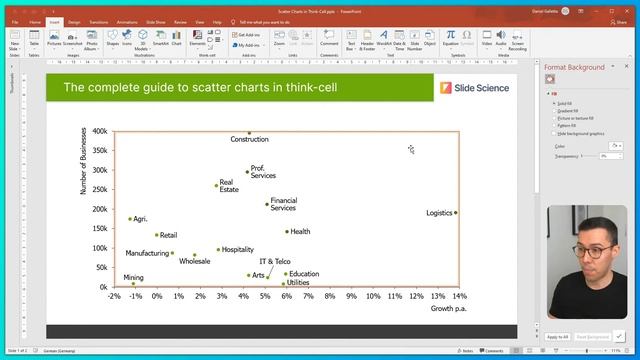Collapse the Fill section
Image resolution: width=640 pixels, height=360 pixels.
click(x=548, y=94)
